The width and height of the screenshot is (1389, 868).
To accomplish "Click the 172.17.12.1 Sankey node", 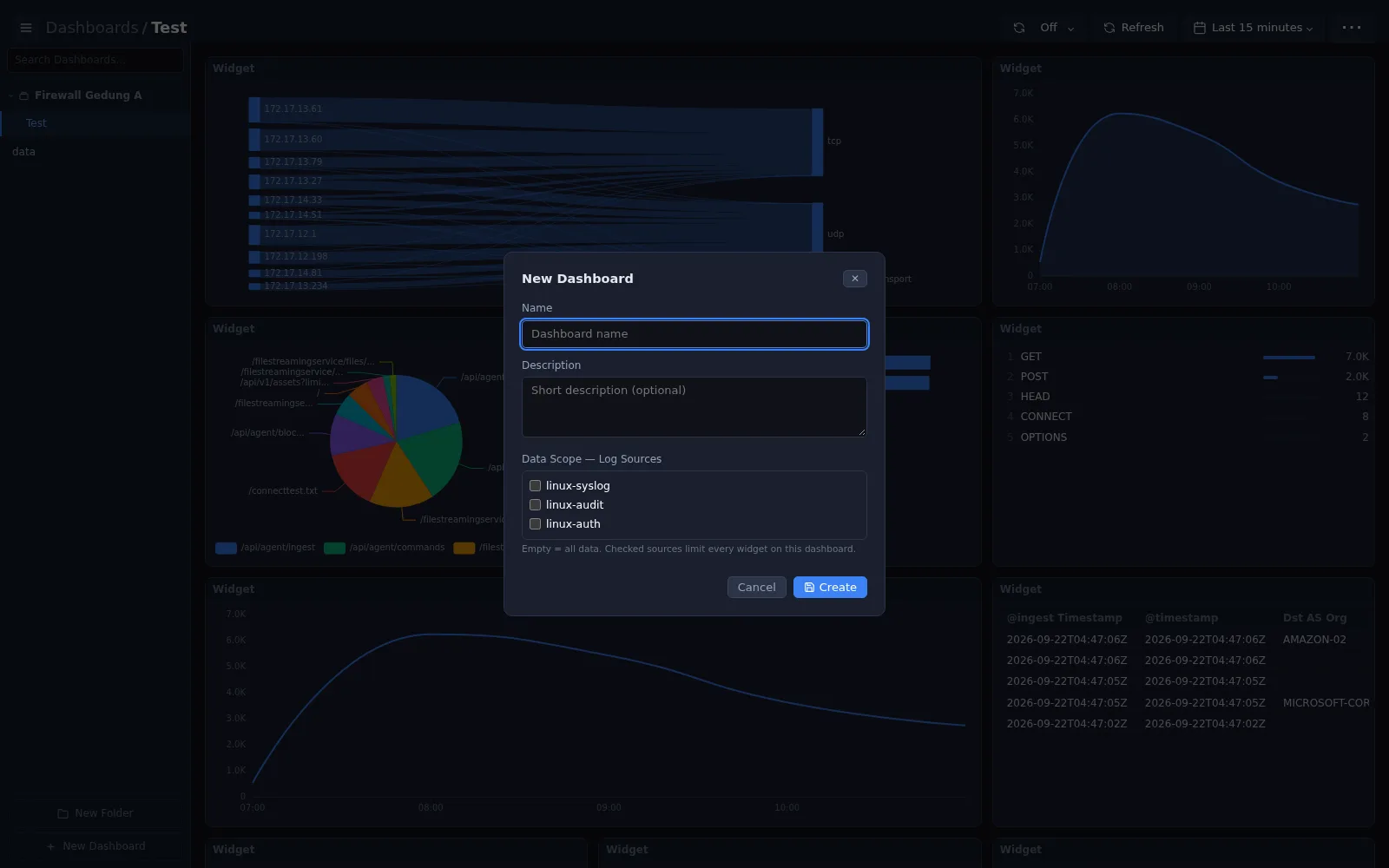I will pyautogui.click(x=254, y=234).
